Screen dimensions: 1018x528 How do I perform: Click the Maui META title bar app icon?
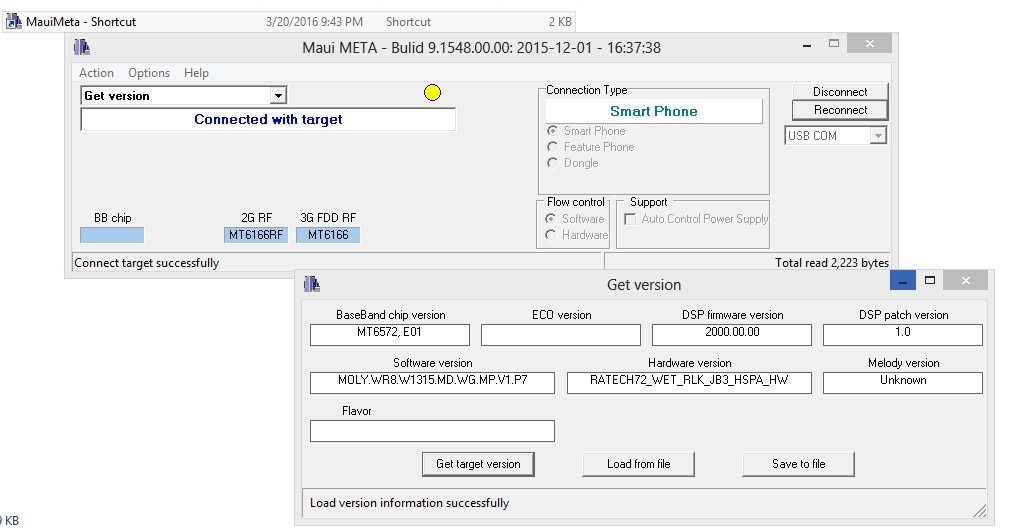click(82, 47)
